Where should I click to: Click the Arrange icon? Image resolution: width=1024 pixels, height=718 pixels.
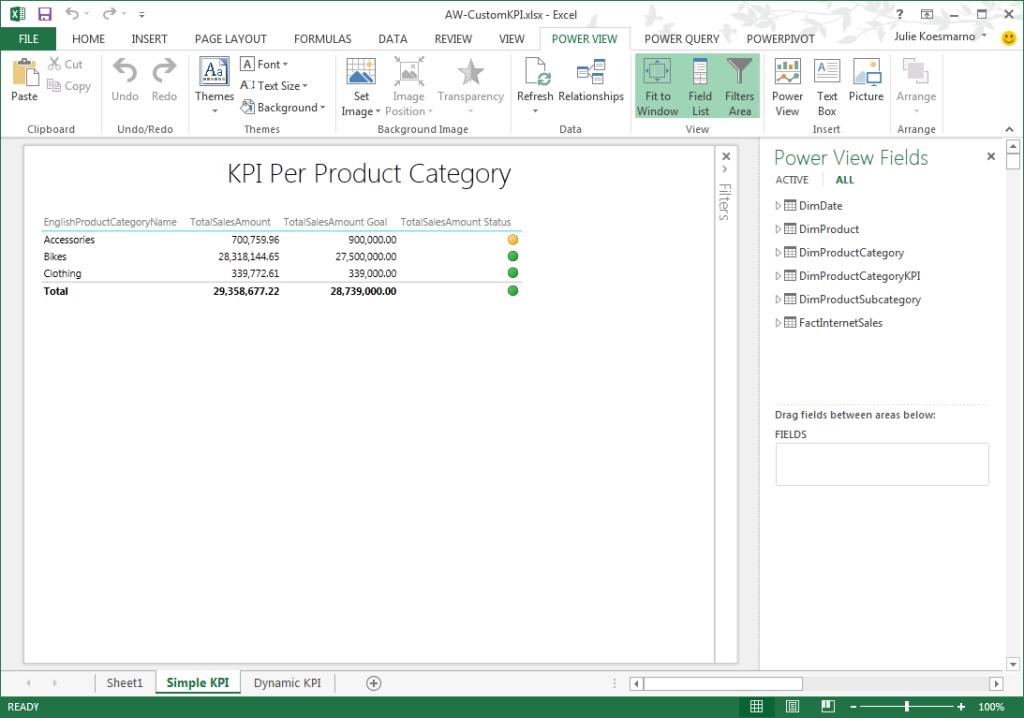click(916, 71)
